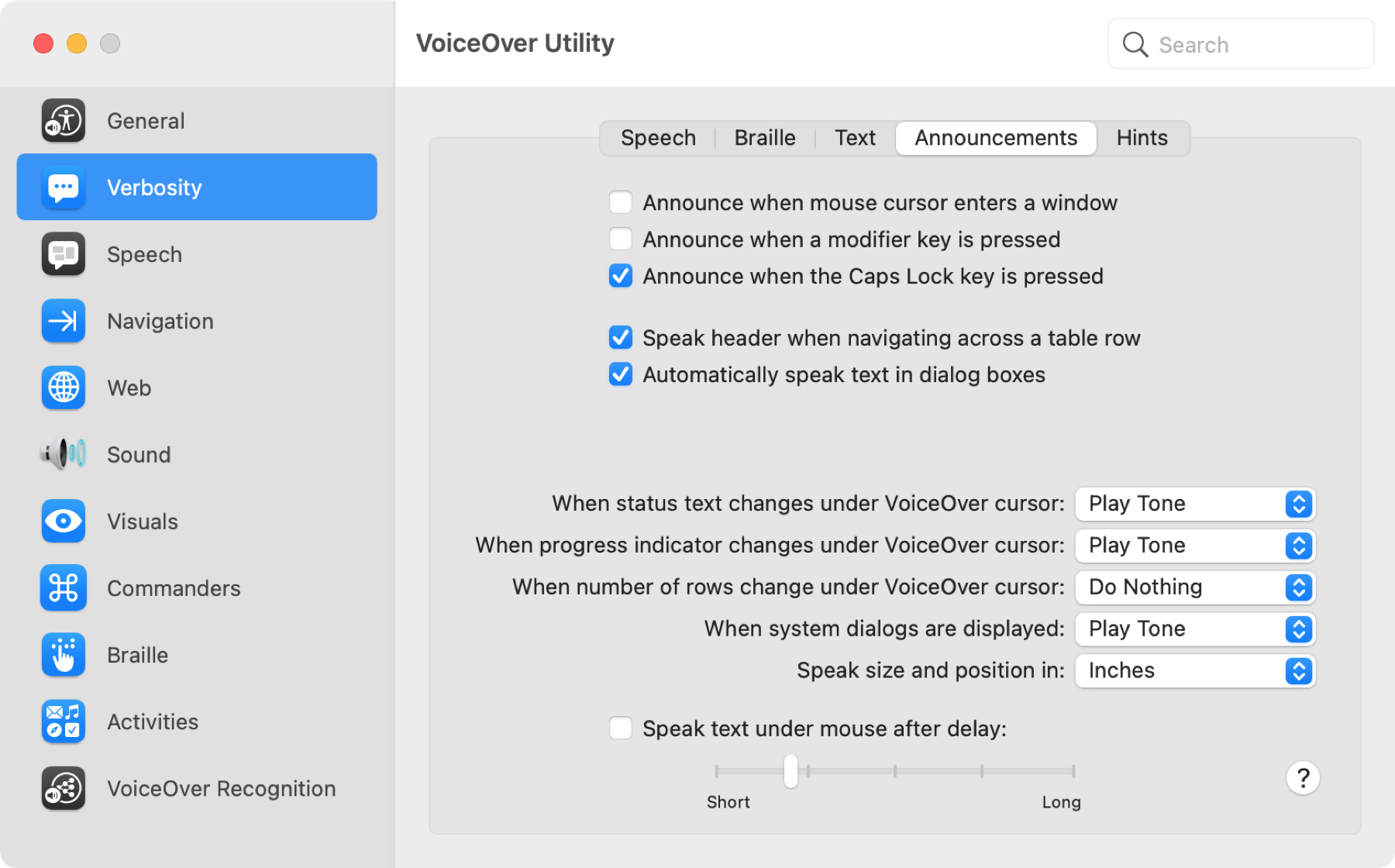Open status text changes Play Tone dropdown
This screenshot has height=868, width=1395.
click(1195, 504)
